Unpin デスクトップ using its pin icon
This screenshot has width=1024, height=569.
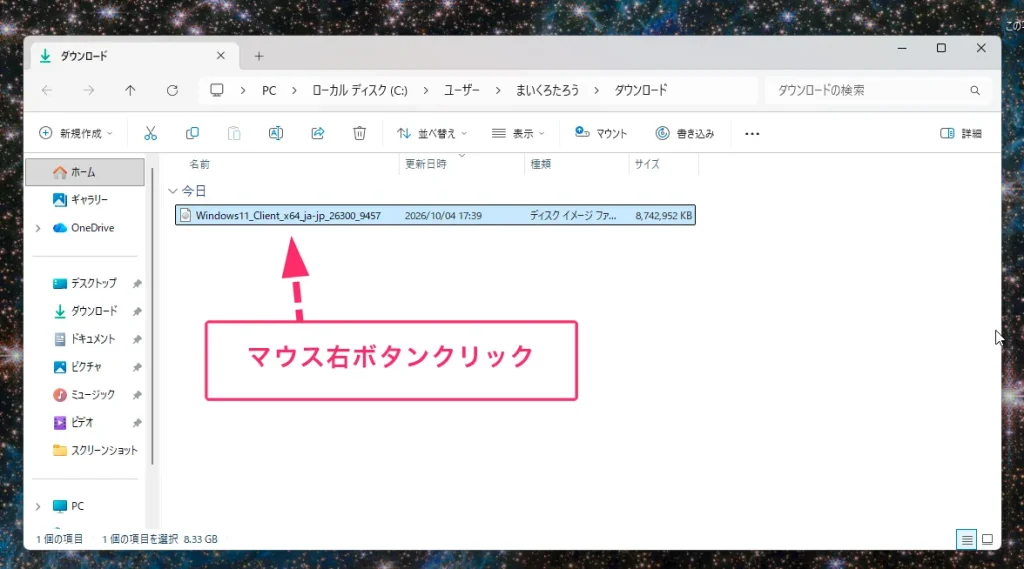[137, 284]
